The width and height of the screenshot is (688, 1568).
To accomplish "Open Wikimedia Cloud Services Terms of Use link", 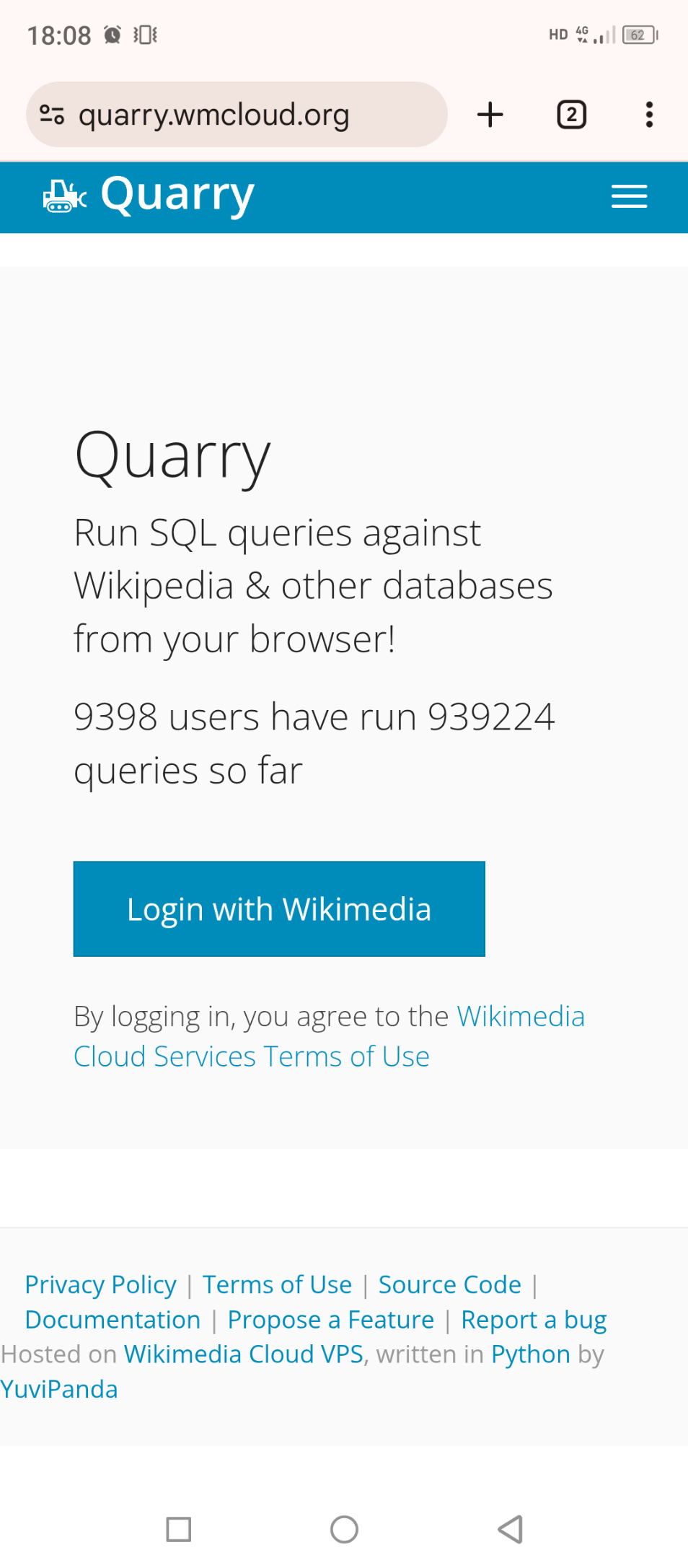I will (x=329, y=1036).
